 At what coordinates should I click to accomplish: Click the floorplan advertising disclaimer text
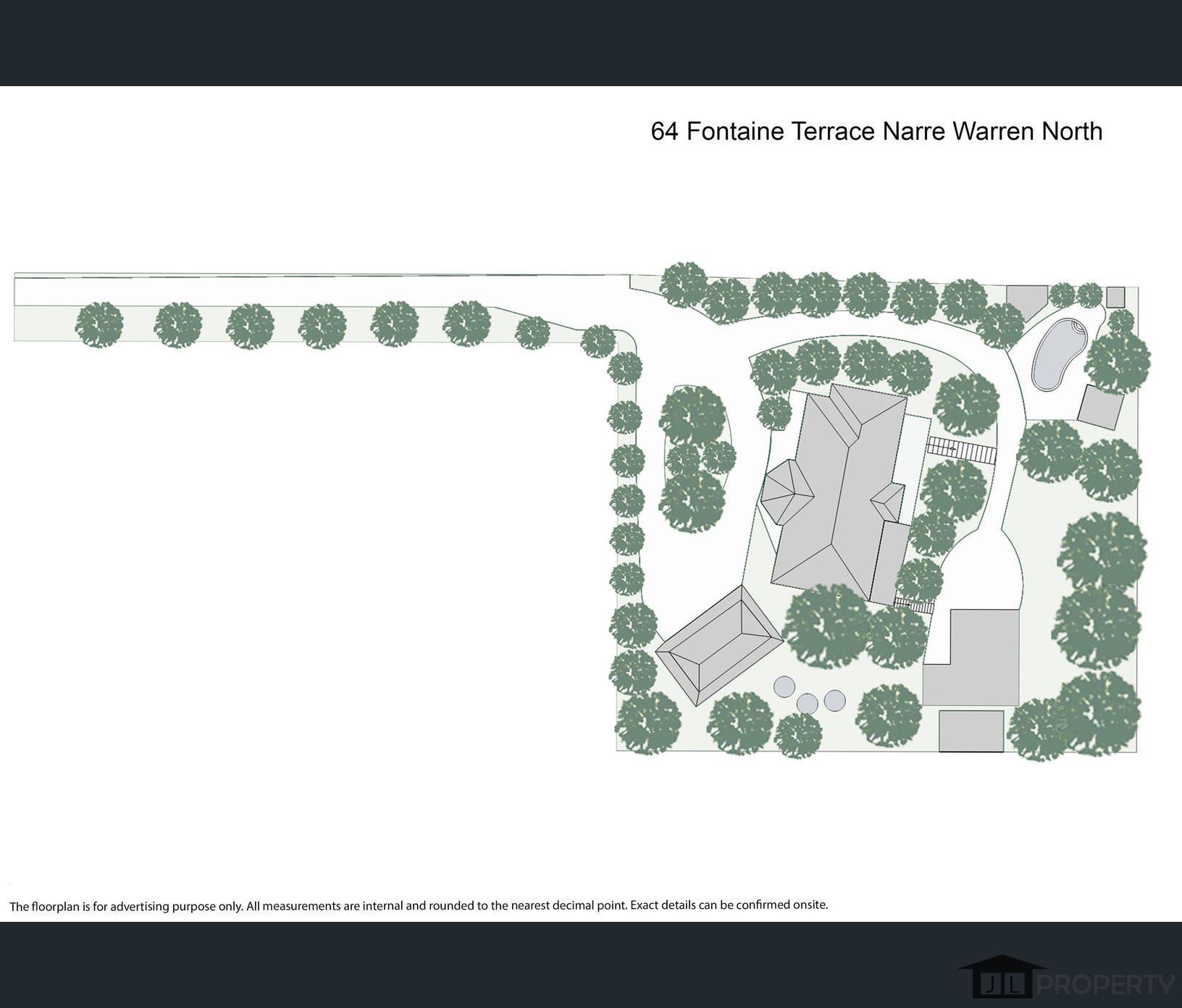418,905
